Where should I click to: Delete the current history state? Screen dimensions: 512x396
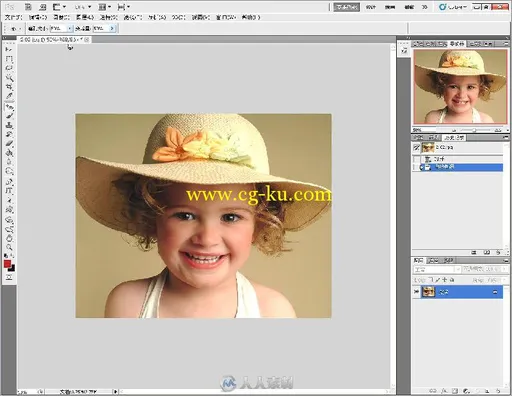click(x=498, y=253)
